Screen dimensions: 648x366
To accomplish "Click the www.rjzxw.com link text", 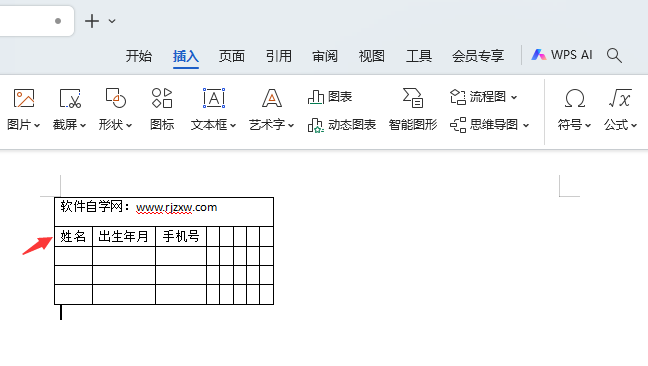I will [x=176, y=207].
